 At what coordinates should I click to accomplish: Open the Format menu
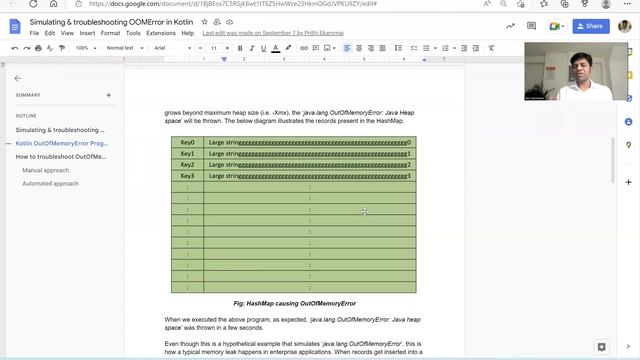coord(110,33)
